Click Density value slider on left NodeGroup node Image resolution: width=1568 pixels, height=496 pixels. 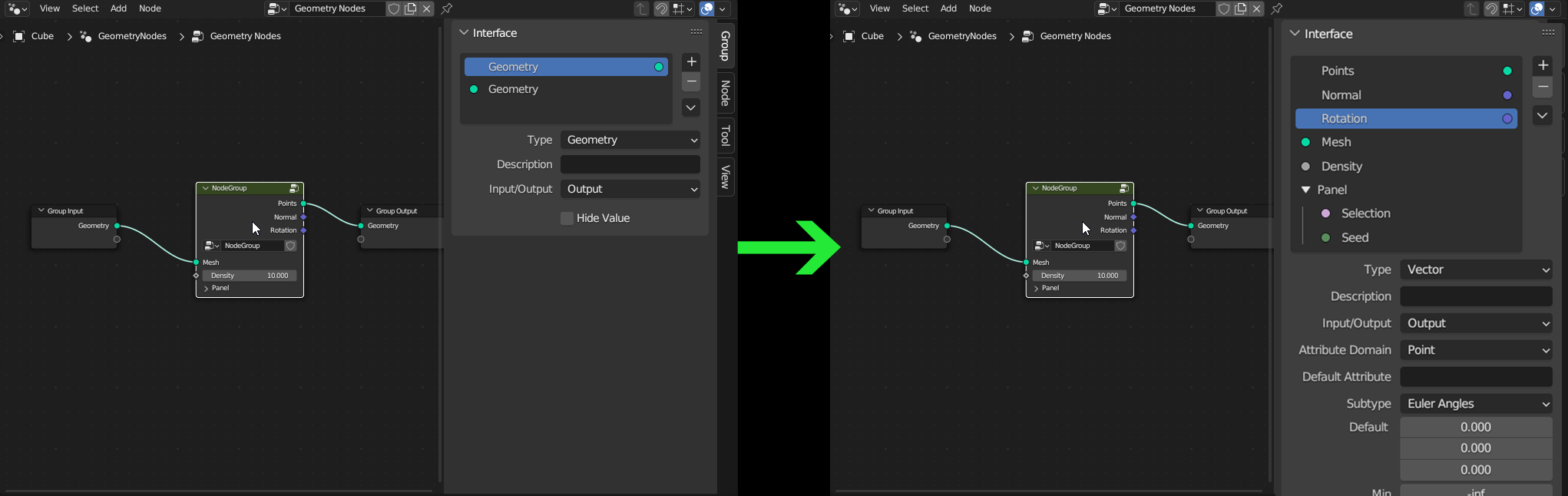click(x=250, y=276)
